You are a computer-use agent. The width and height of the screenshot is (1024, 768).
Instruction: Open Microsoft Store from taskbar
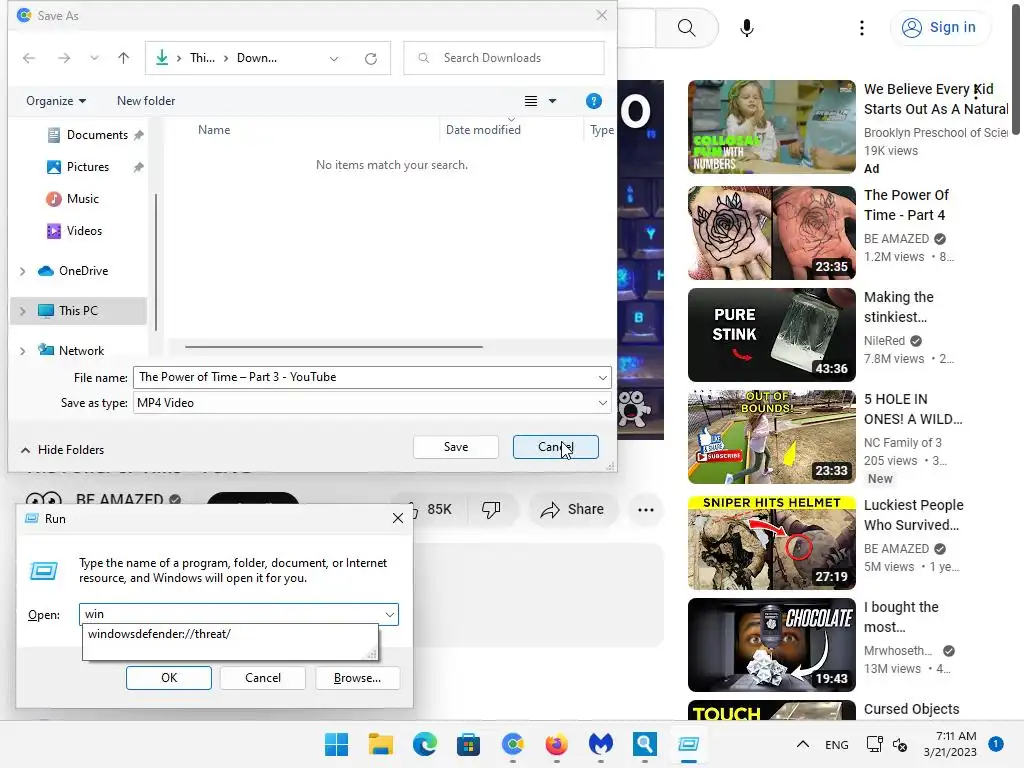[468, 744]
